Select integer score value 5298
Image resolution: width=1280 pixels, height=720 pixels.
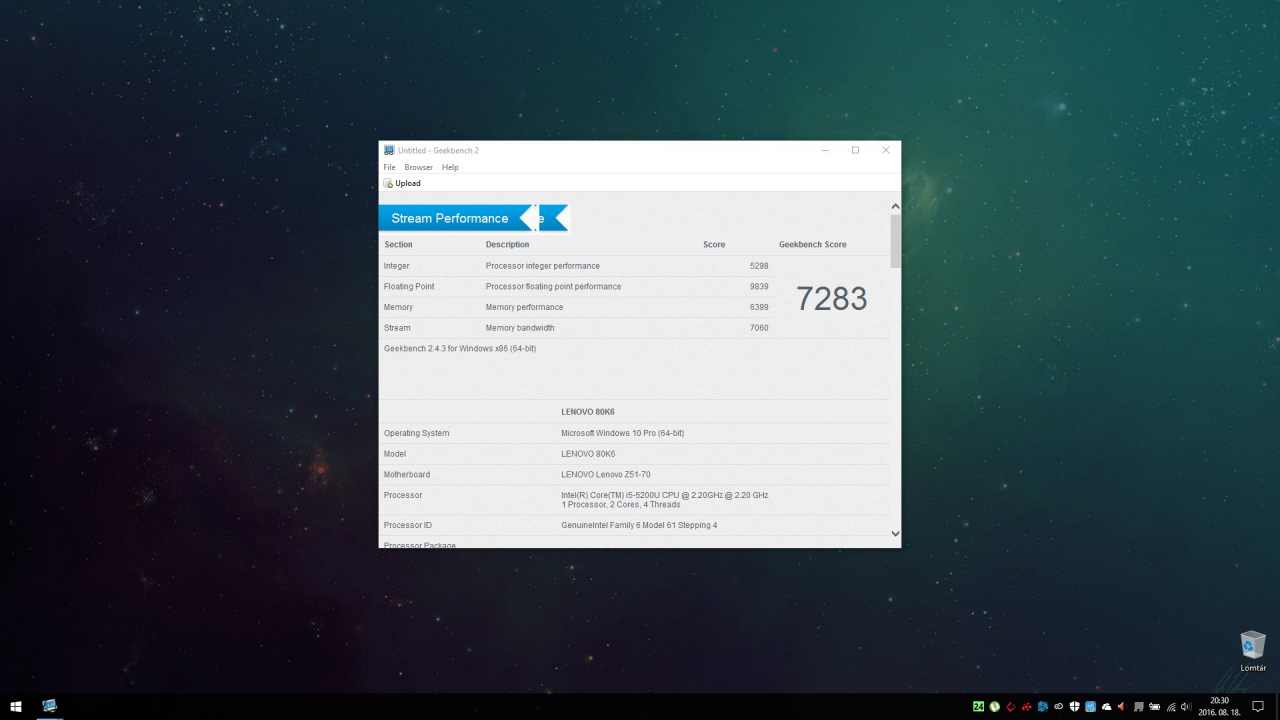point(759,266)
